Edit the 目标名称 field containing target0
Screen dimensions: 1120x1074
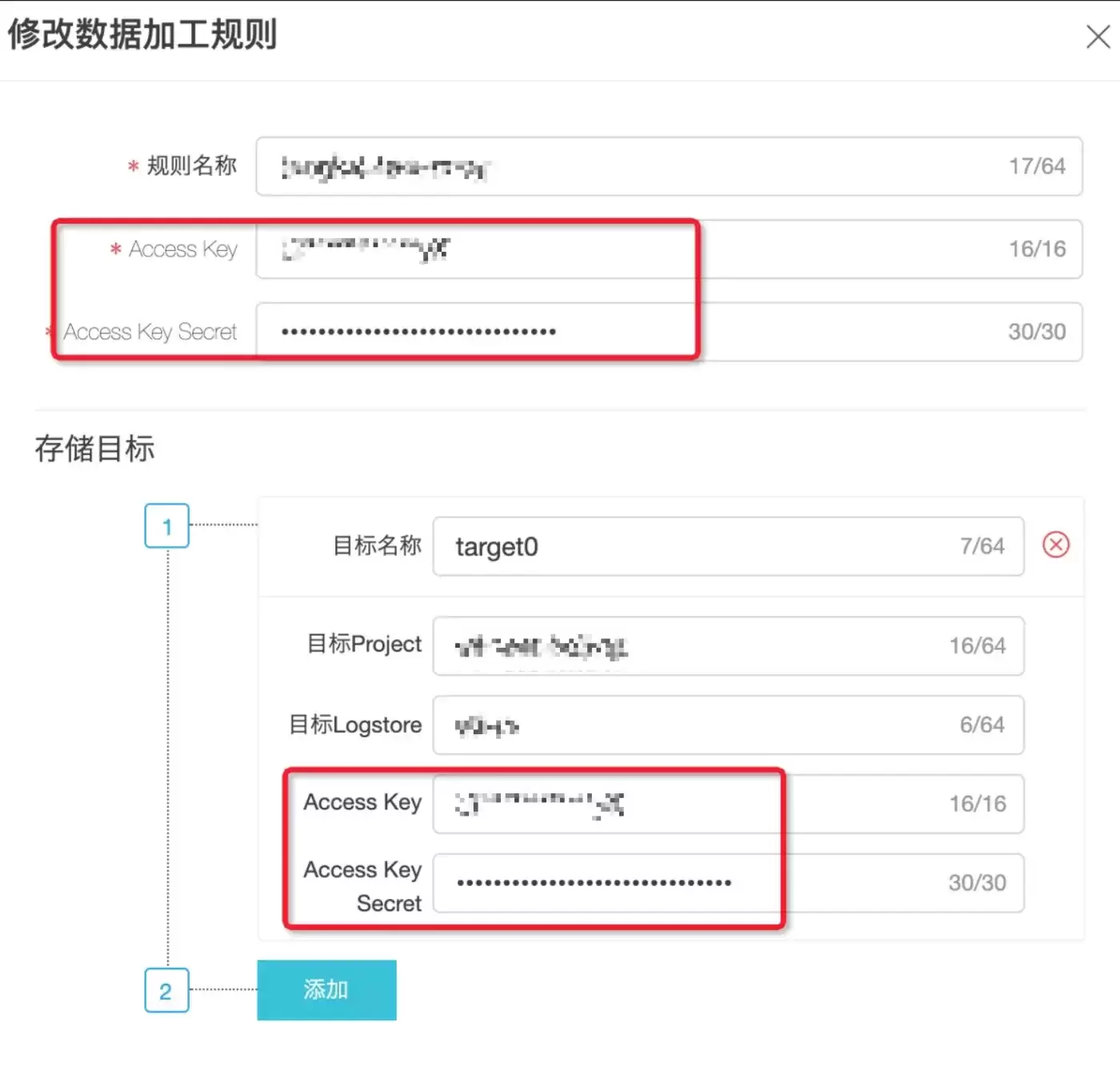[x=728, y=546]
